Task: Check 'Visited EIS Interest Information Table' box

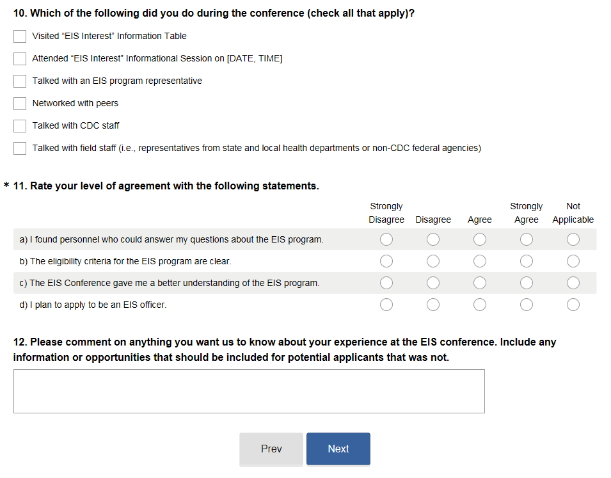Action: pos(20,36)
